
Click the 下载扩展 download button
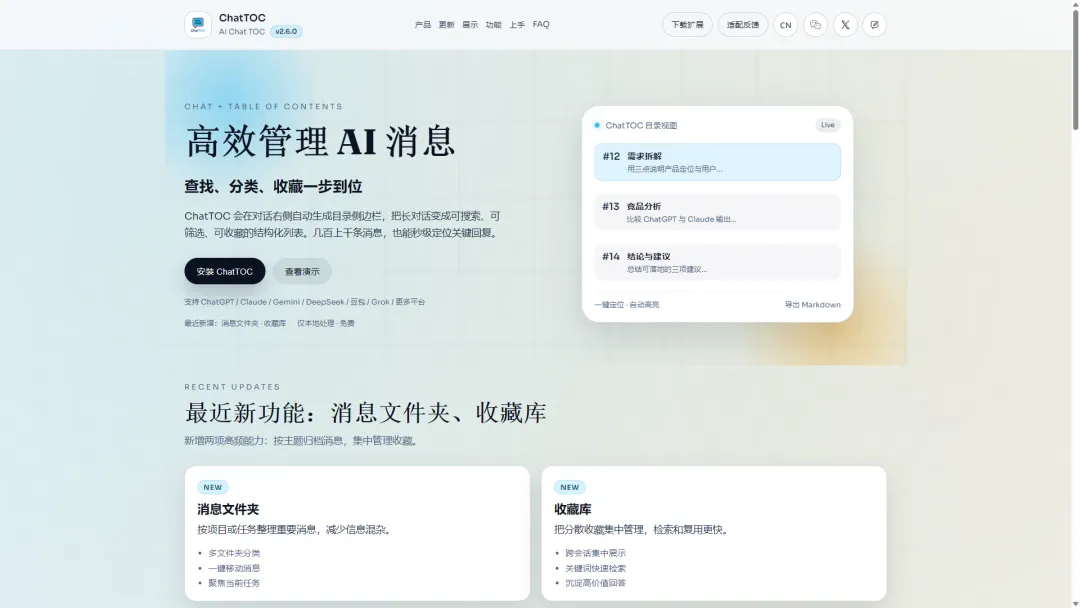click(687, 25)
